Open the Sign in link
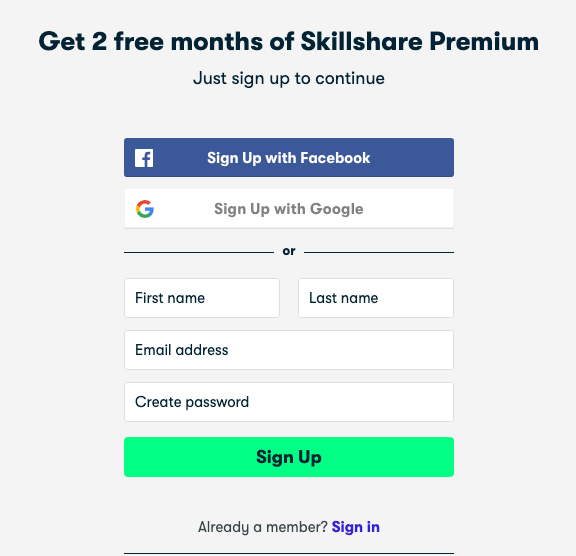Image resolution: width=576 pixels, height=556 pixels. pyautogui.click(x=356, y=527)
